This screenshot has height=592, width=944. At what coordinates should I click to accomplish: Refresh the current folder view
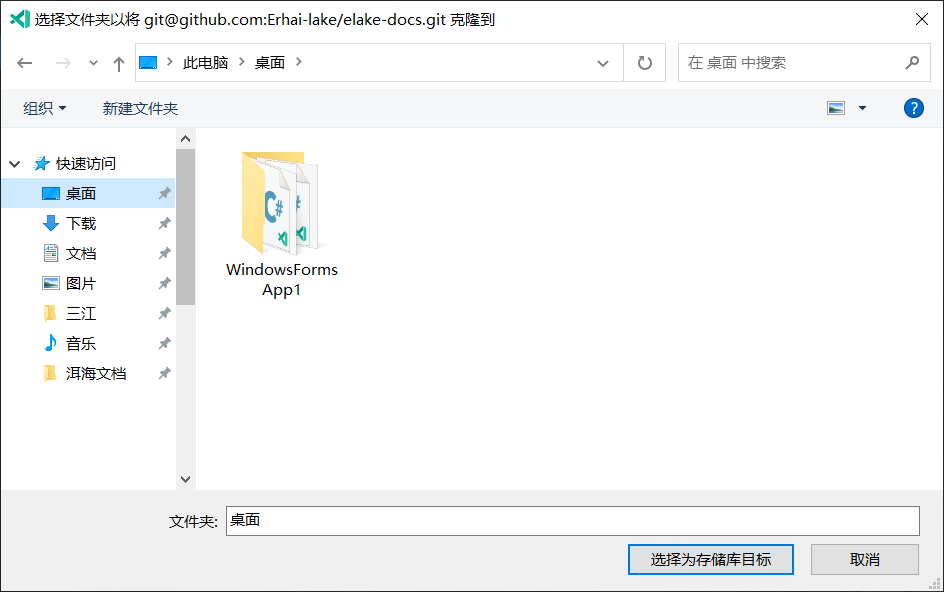click(x=645, y=63)
